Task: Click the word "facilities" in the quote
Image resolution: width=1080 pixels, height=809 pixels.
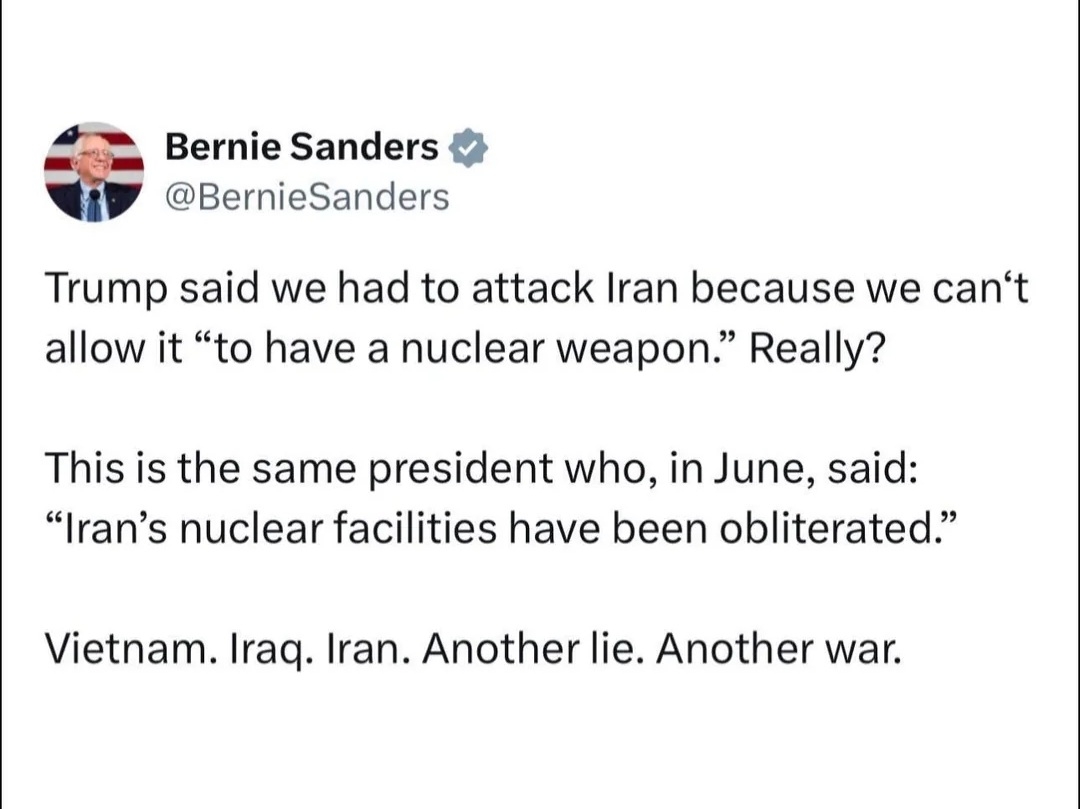Action: (413, 529)
